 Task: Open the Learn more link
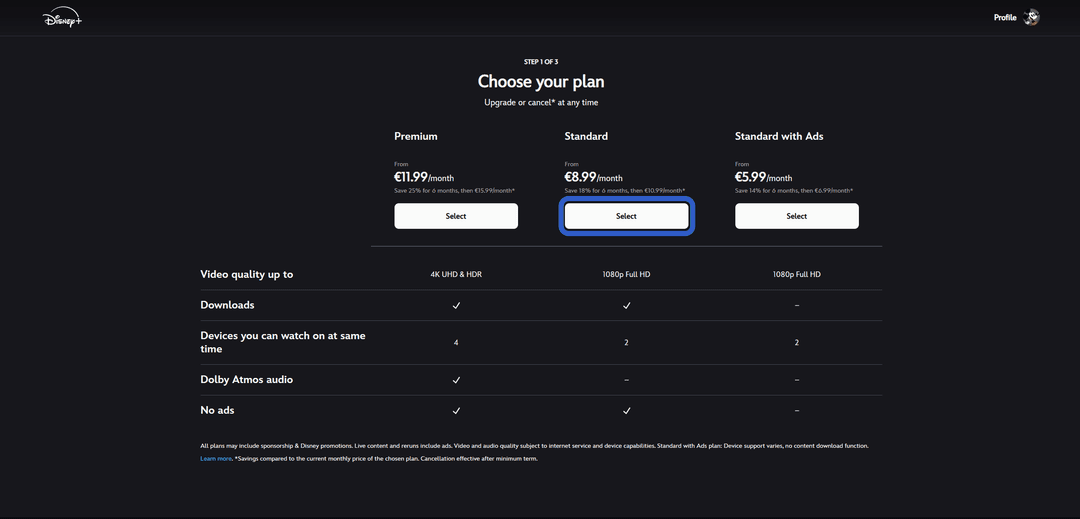point(216,458)
